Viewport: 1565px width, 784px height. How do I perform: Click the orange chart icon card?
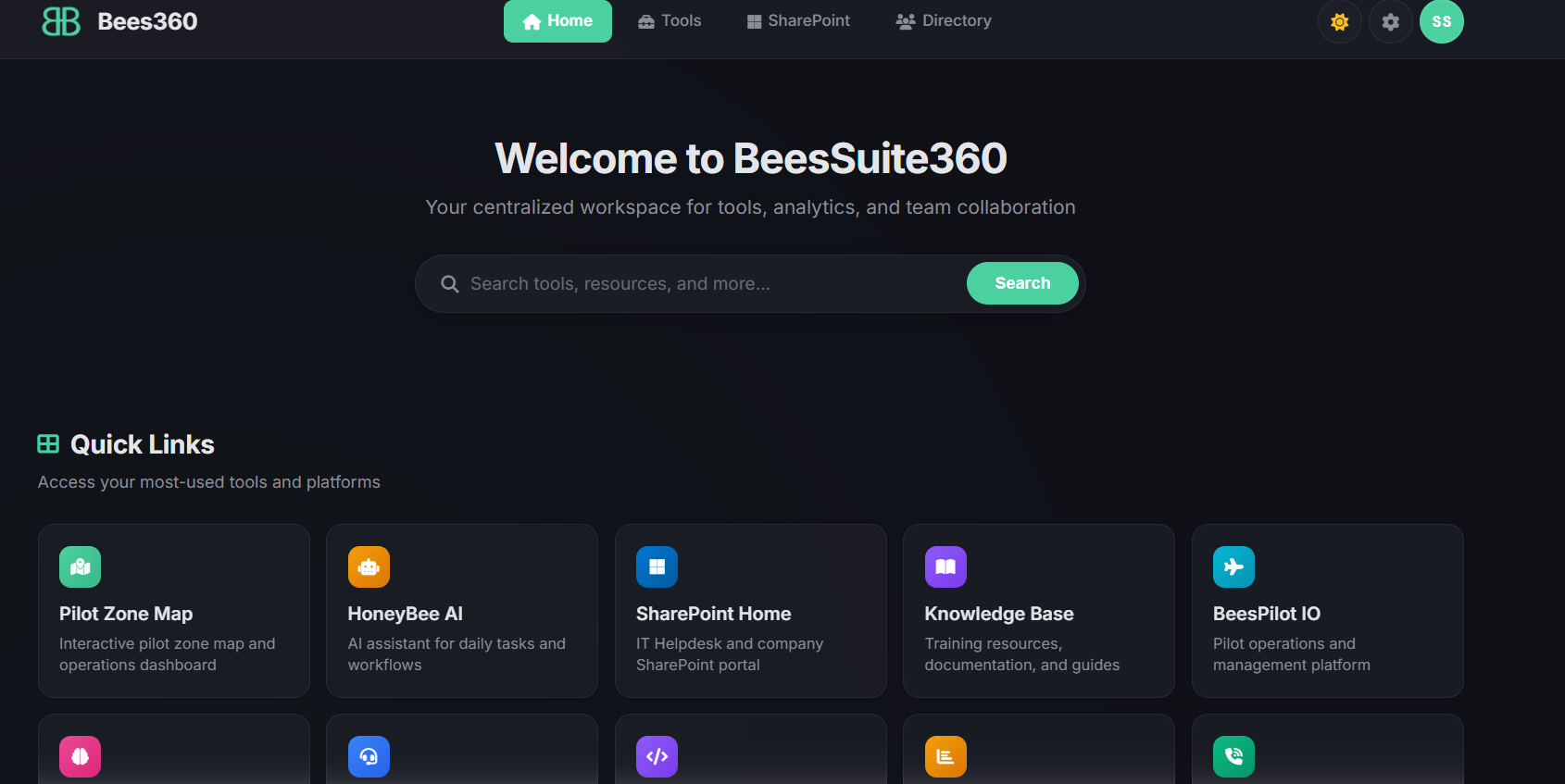point(945,756)
